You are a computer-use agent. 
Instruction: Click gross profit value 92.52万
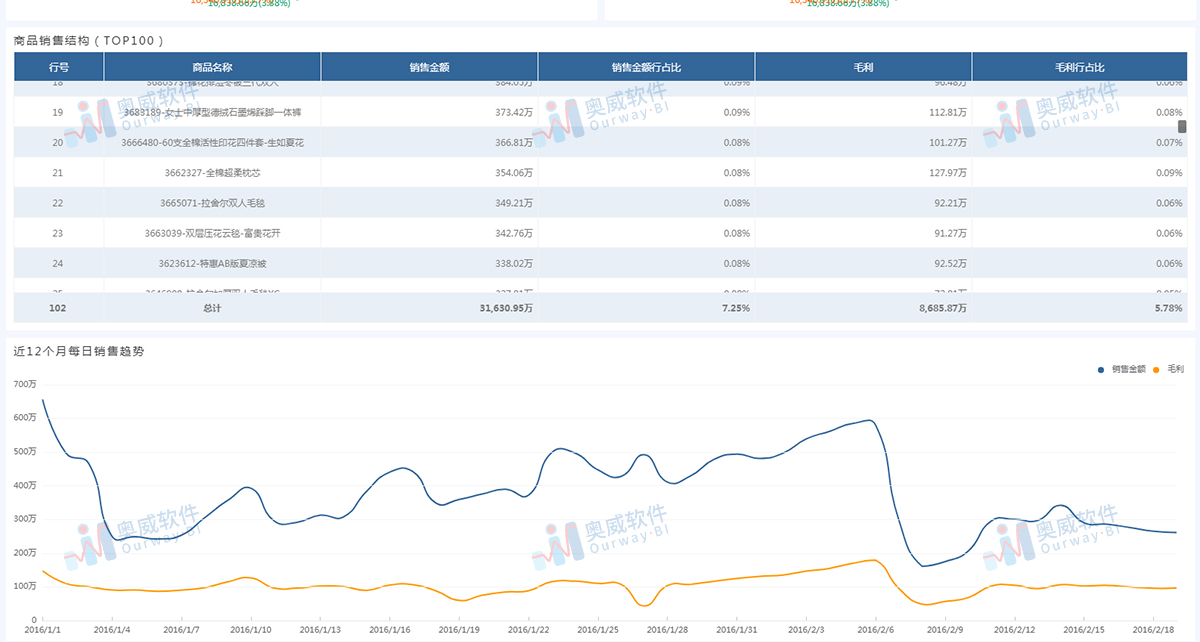point(951,263)
